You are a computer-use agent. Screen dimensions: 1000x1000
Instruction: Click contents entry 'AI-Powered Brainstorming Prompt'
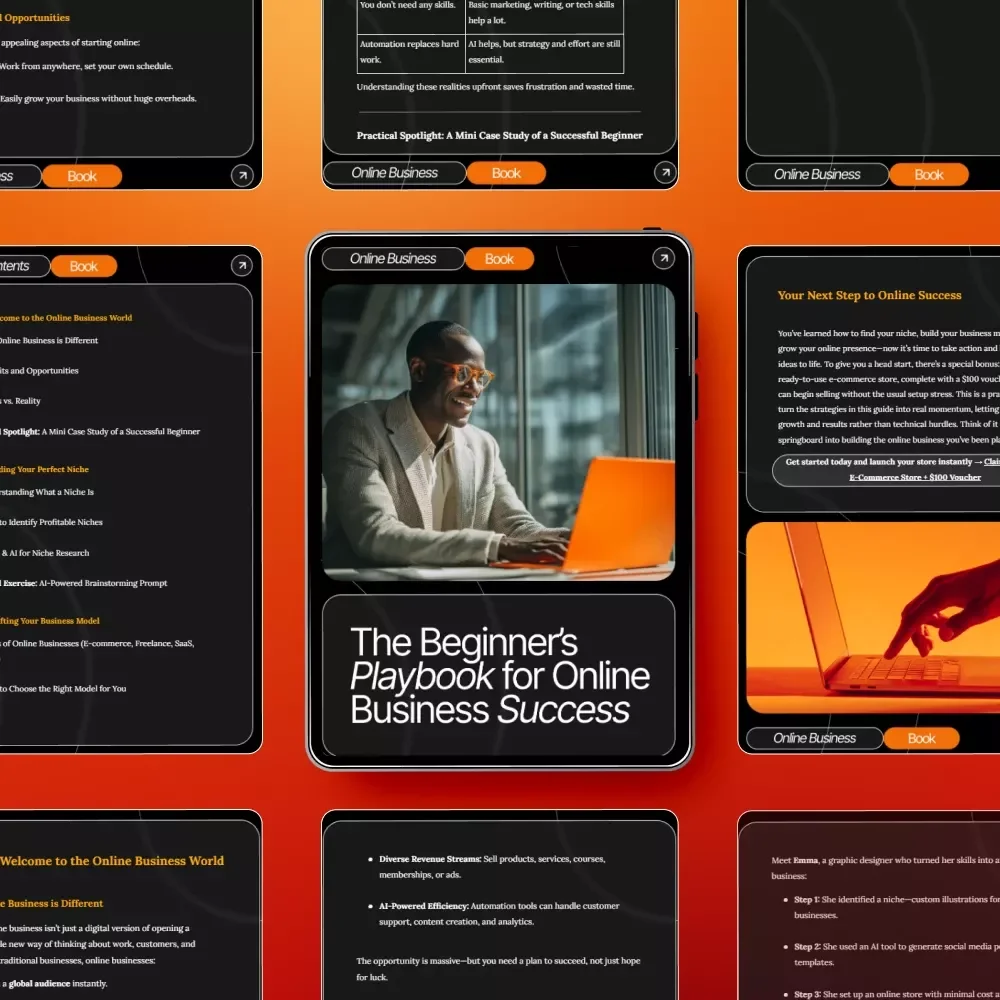[x=103, y=583]
